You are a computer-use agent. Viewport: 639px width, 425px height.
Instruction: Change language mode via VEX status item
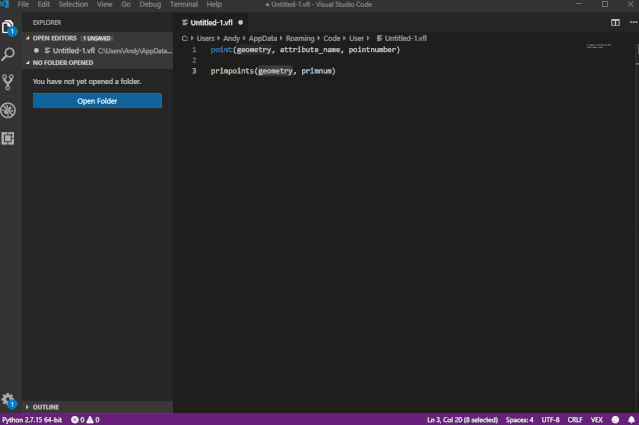click(597, 420)
